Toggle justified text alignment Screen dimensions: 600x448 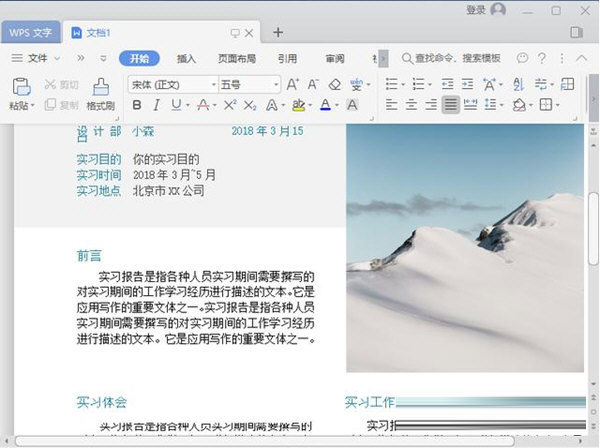451,105
